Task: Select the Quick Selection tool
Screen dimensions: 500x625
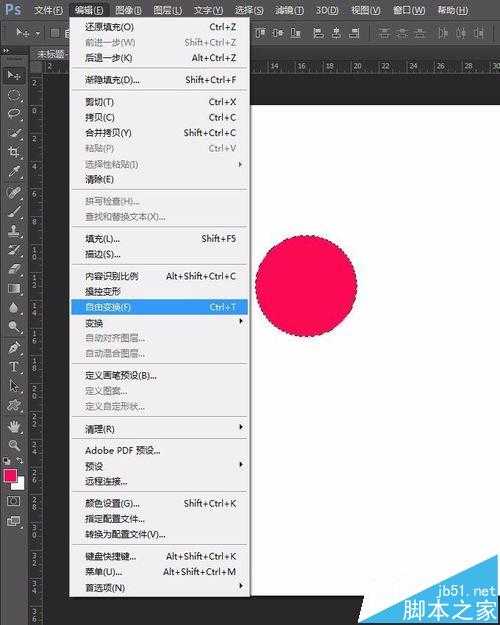Action: click(14, 133)
